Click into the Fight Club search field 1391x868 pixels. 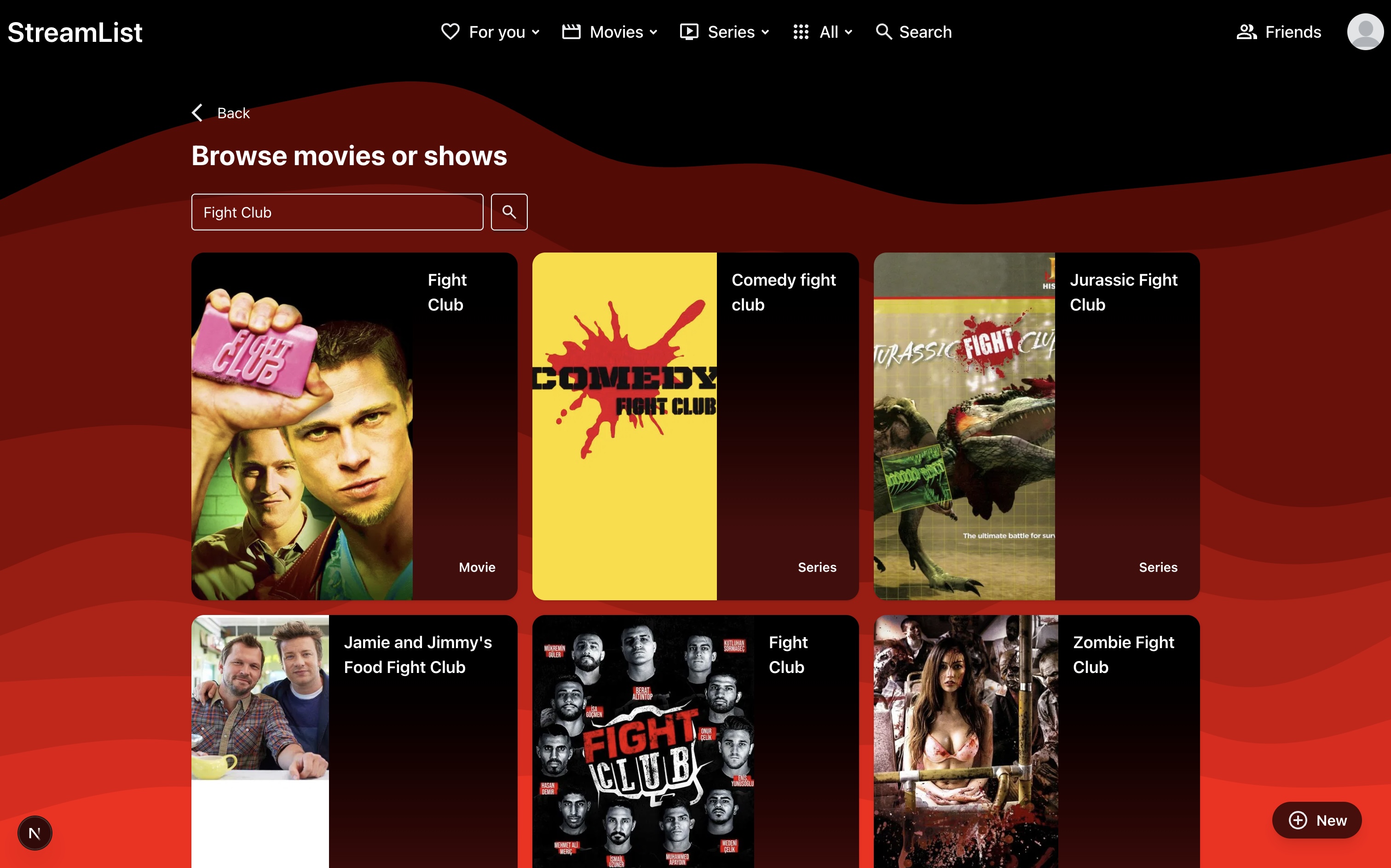pos(337,212)
